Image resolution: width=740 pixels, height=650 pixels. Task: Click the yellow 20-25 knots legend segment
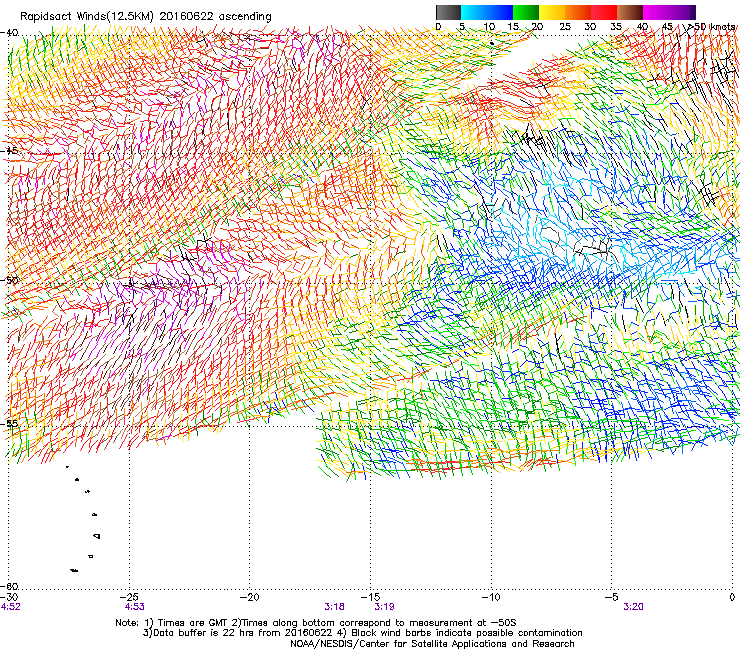(552, 12)
